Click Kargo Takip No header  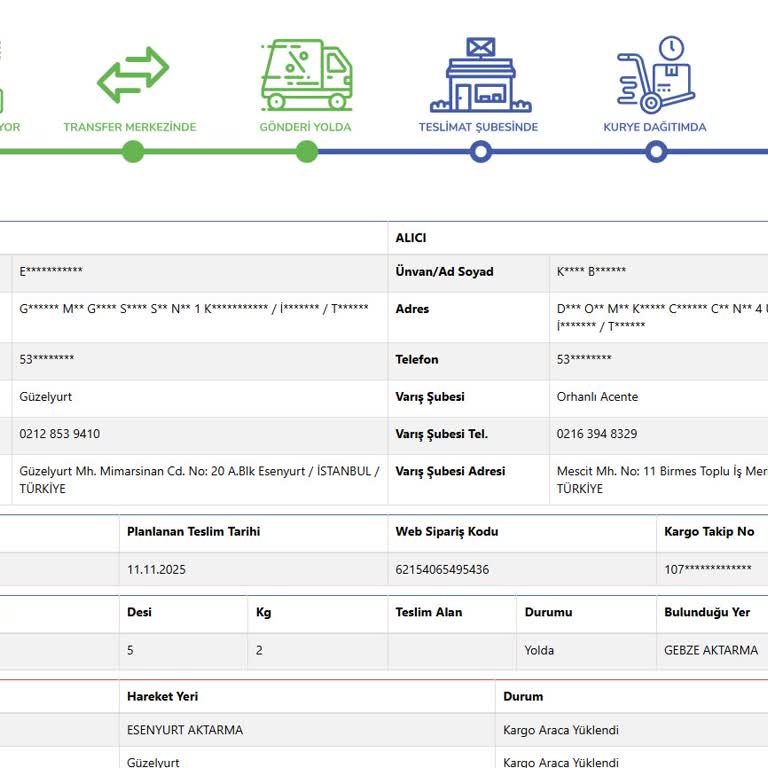(709, 532)
